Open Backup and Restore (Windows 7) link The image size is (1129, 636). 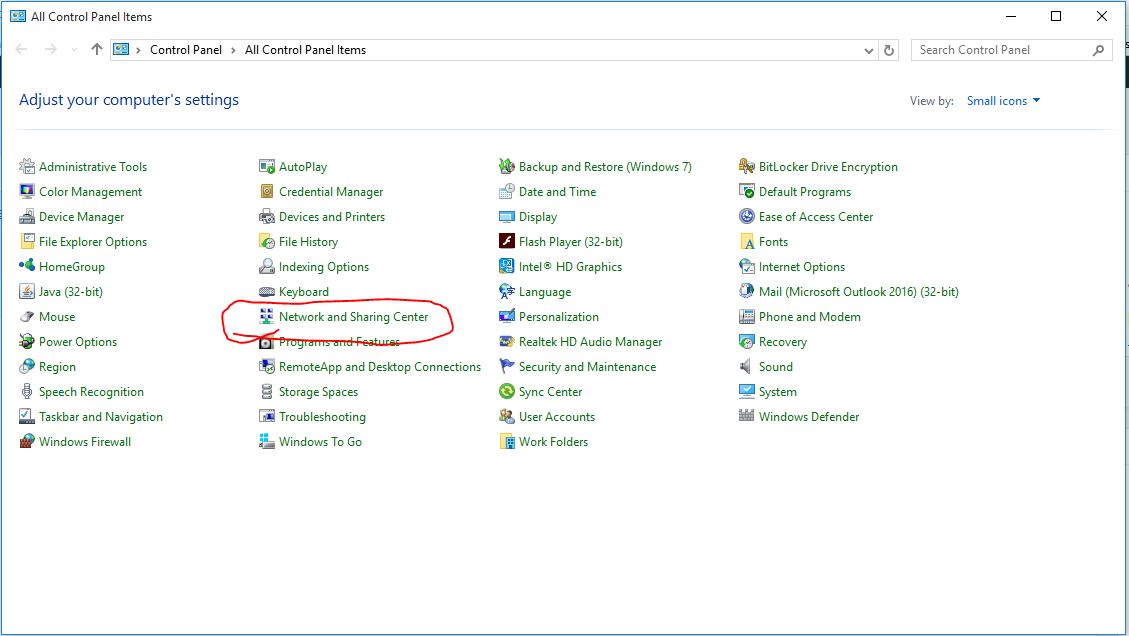pyautogui.click(x=605, y=166)
